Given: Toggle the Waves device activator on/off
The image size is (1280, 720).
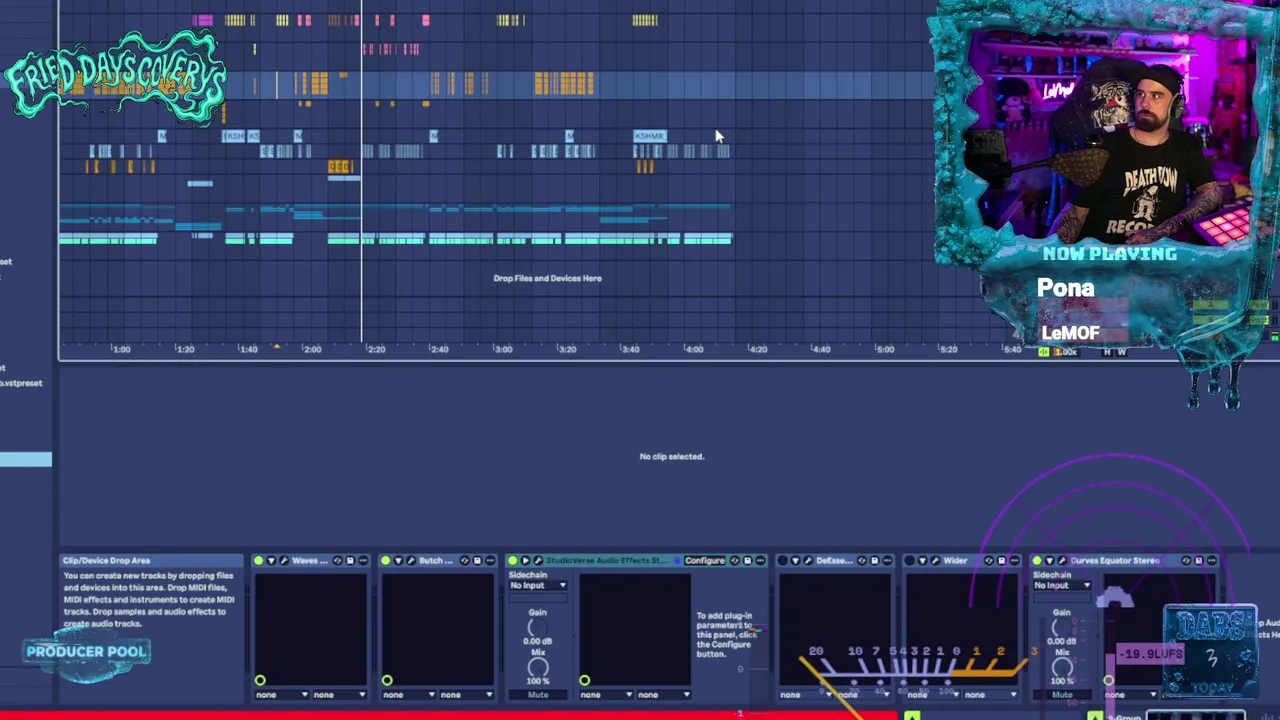Looking at the screenshot, I should coord(258,560).
